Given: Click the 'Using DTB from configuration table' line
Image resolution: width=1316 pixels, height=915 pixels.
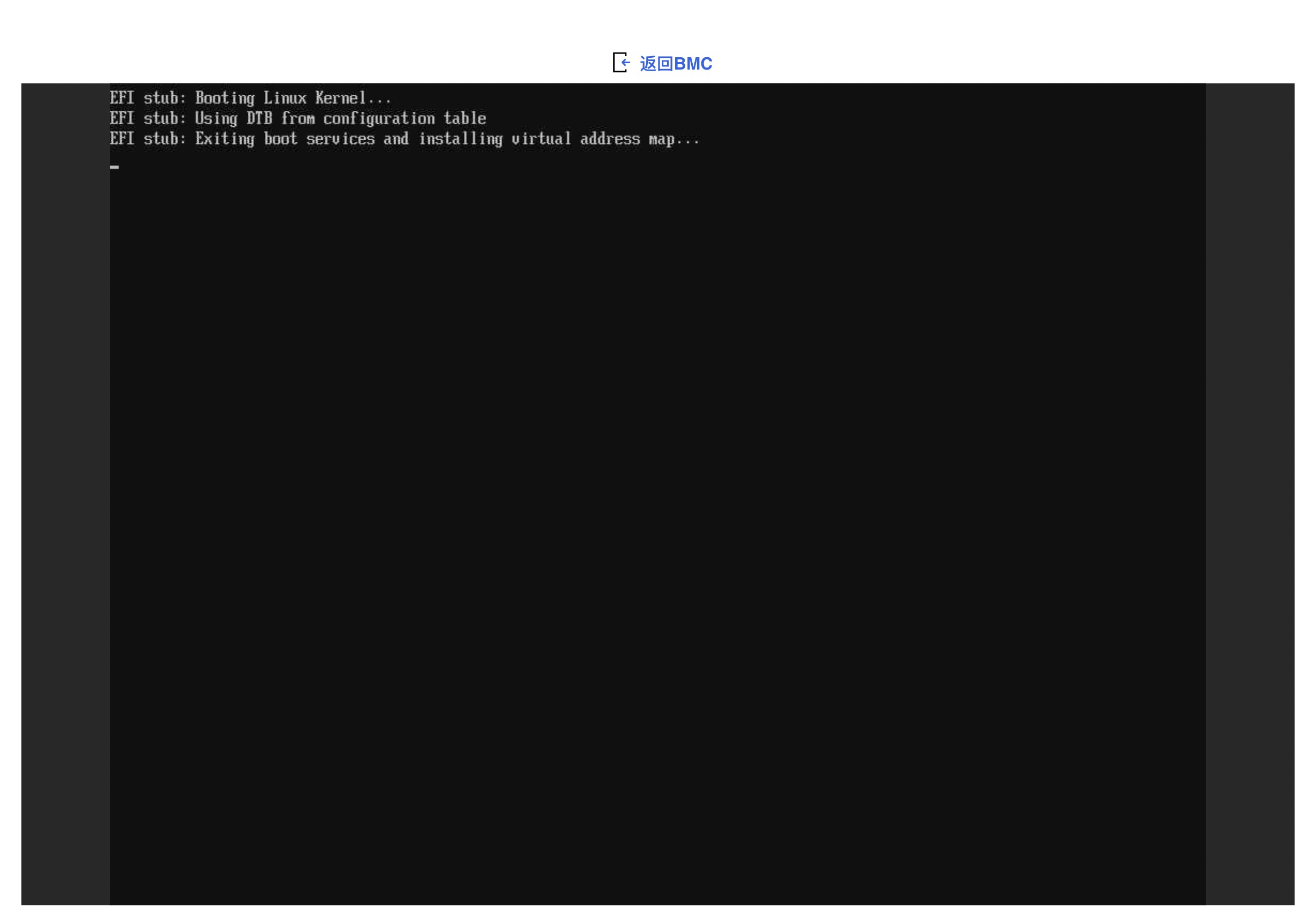Looking at the screenshot, I should (x=297, y=119).
